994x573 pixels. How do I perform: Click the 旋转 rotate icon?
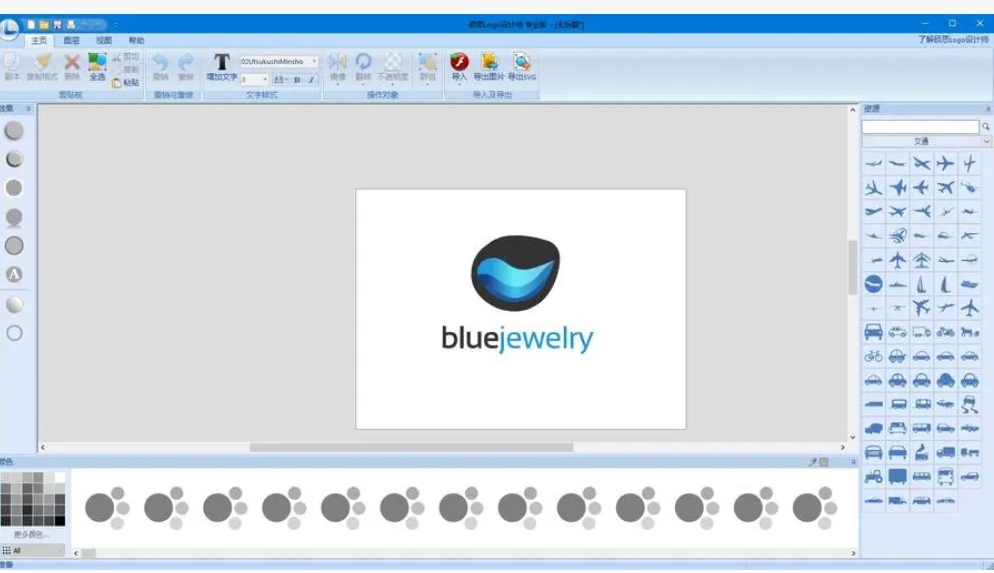click(363, 61)
